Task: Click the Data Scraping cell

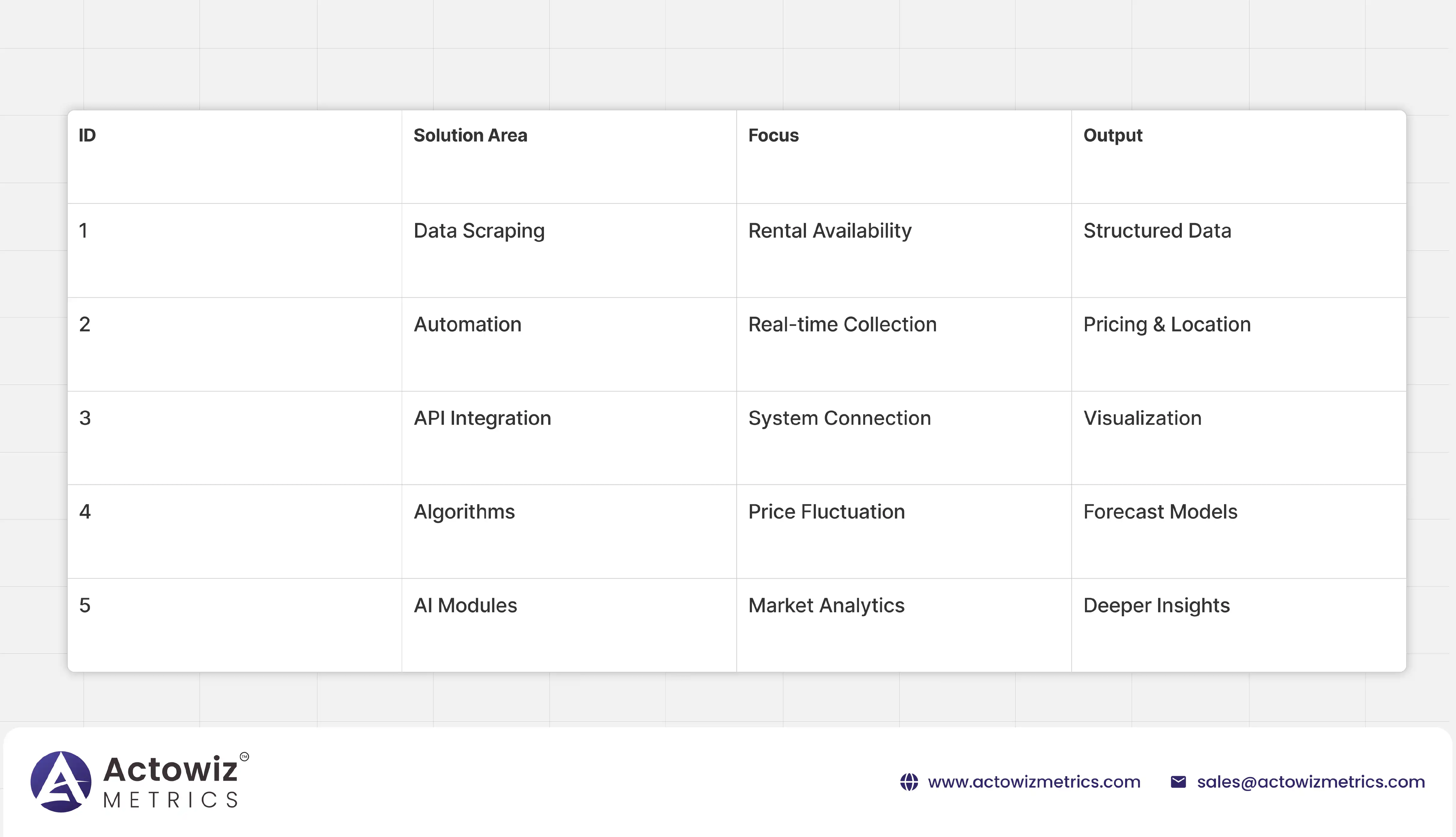Action: (x=479, y=231)
